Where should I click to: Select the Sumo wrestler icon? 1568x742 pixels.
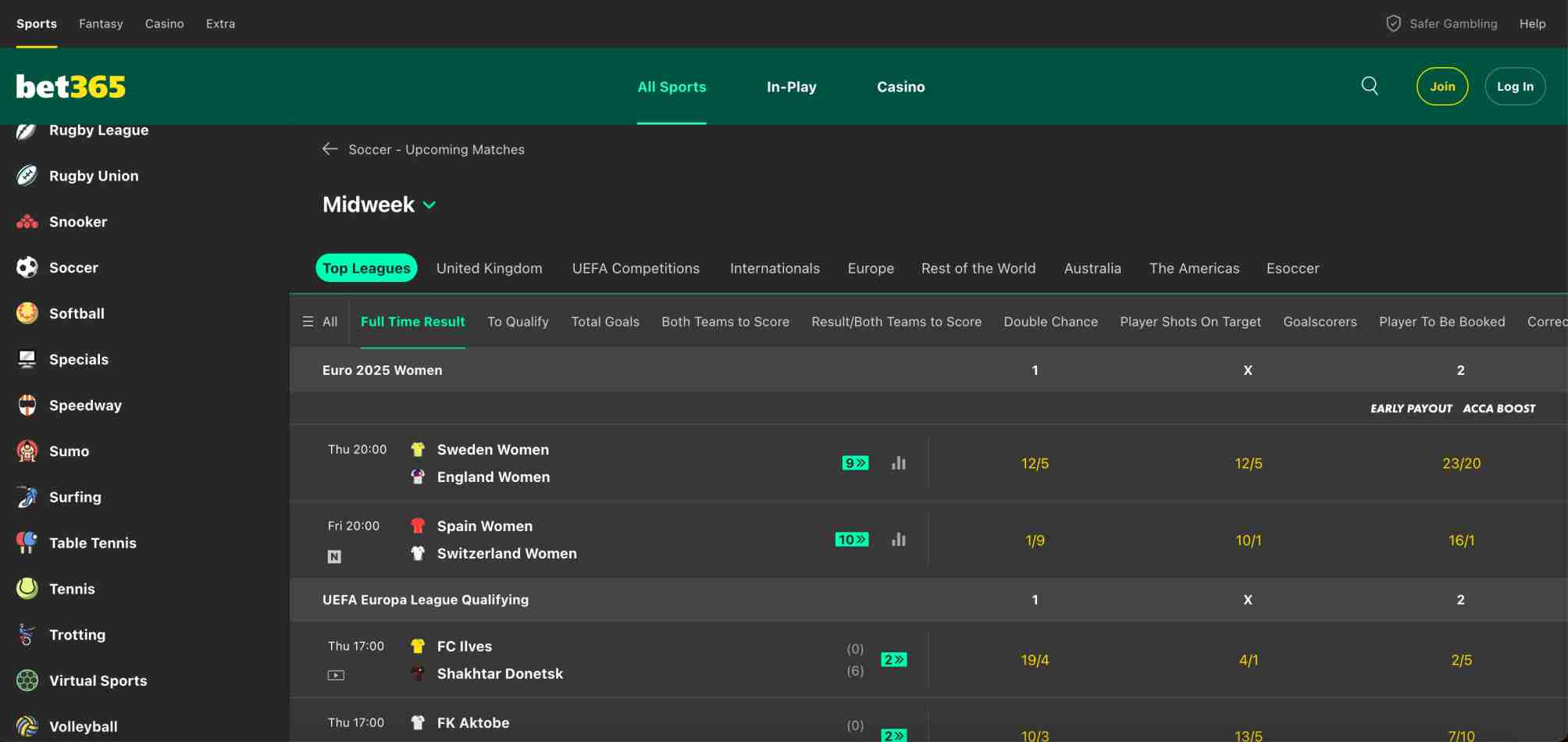pos(27,451)
